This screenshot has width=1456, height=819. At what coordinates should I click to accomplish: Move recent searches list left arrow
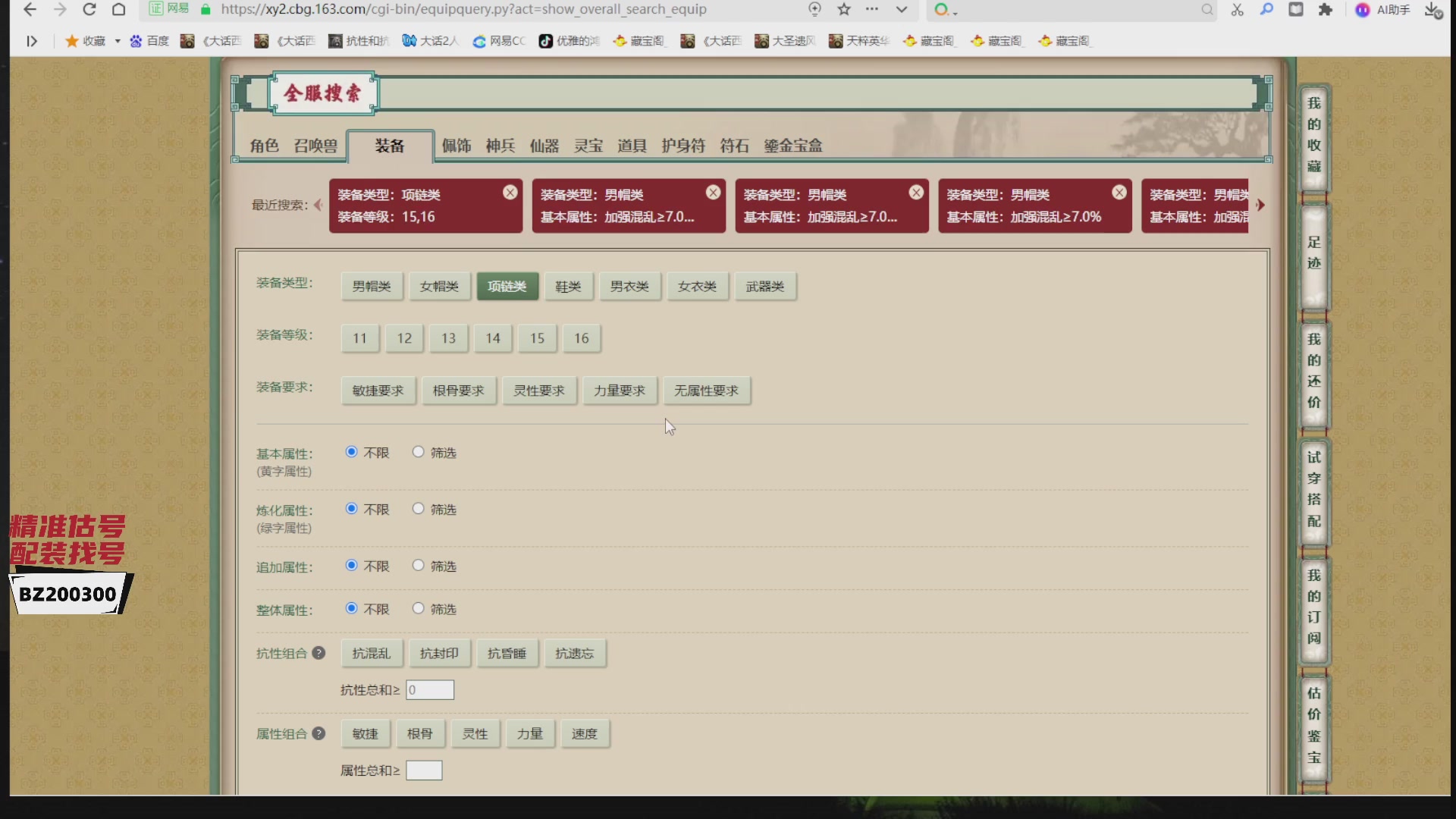318,205
